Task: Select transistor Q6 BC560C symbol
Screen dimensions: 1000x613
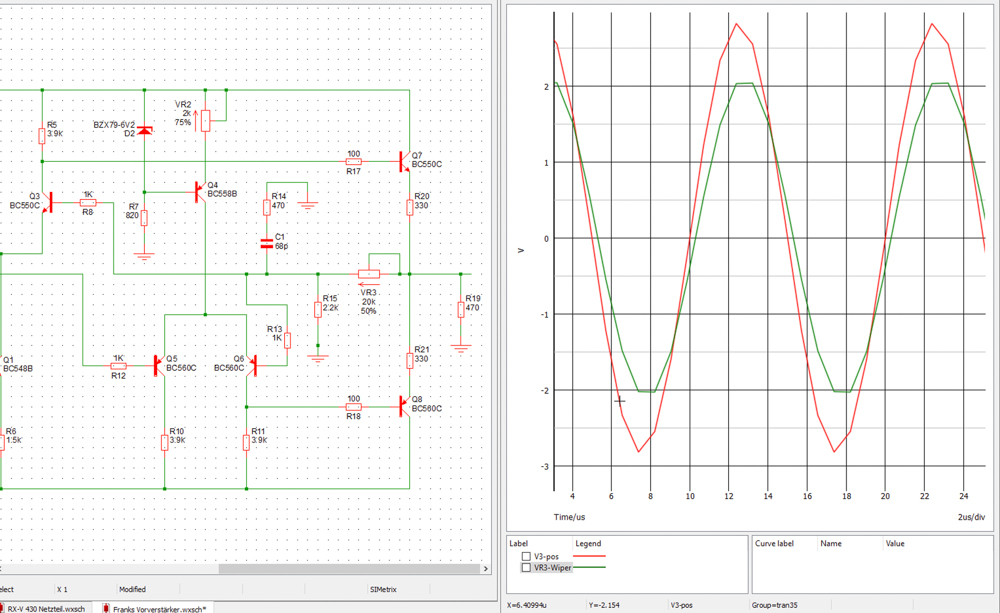Action: tap(251, 366)
